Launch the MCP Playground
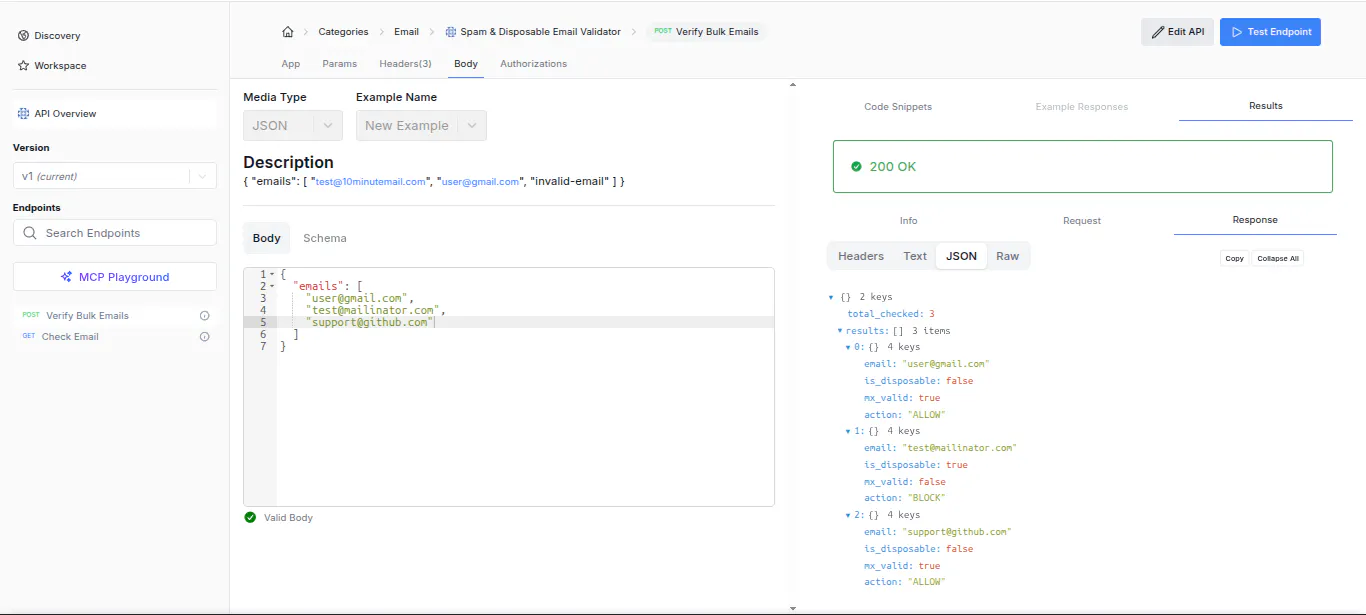This screenshot has width=1366, height=615. click(x=115, y=277)
